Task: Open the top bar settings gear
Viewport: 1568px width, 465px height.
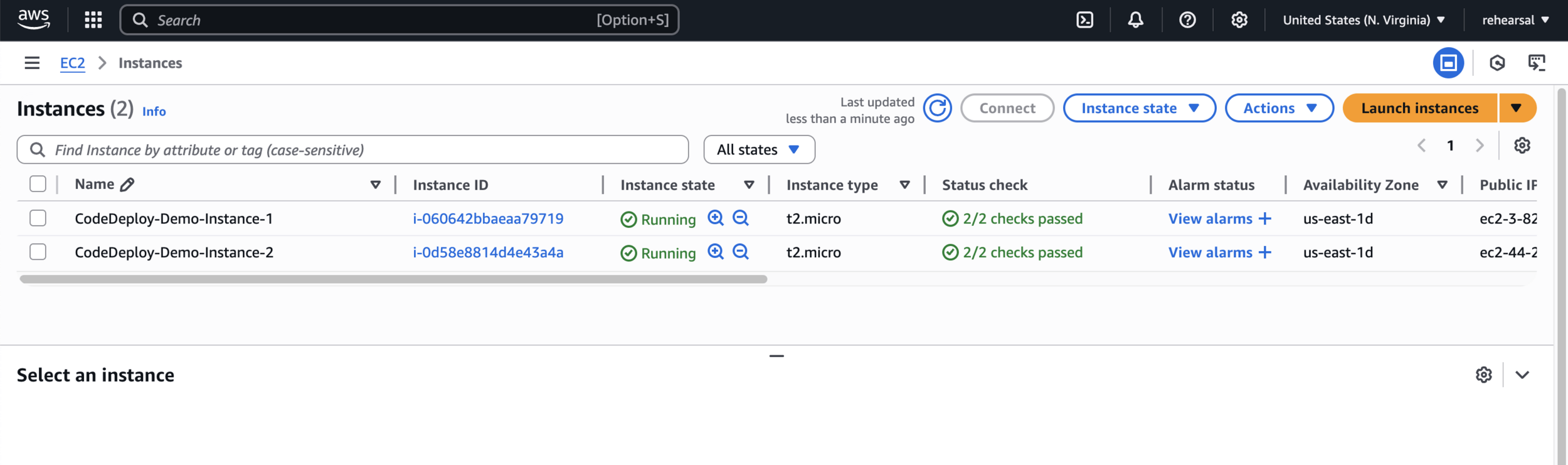Action: coord(1239,20)
